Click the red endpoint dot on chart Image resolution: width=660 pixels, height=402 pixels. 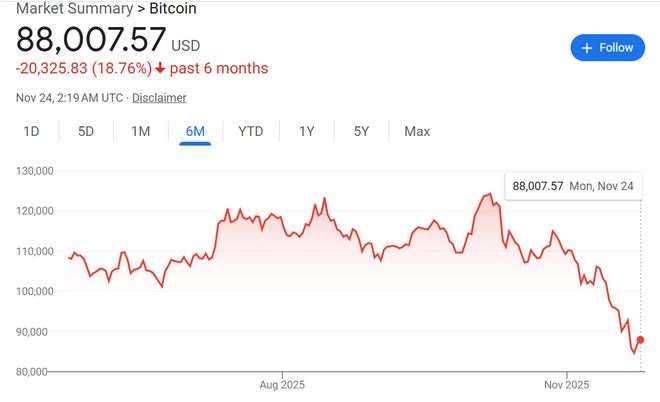tap(640, 340)
